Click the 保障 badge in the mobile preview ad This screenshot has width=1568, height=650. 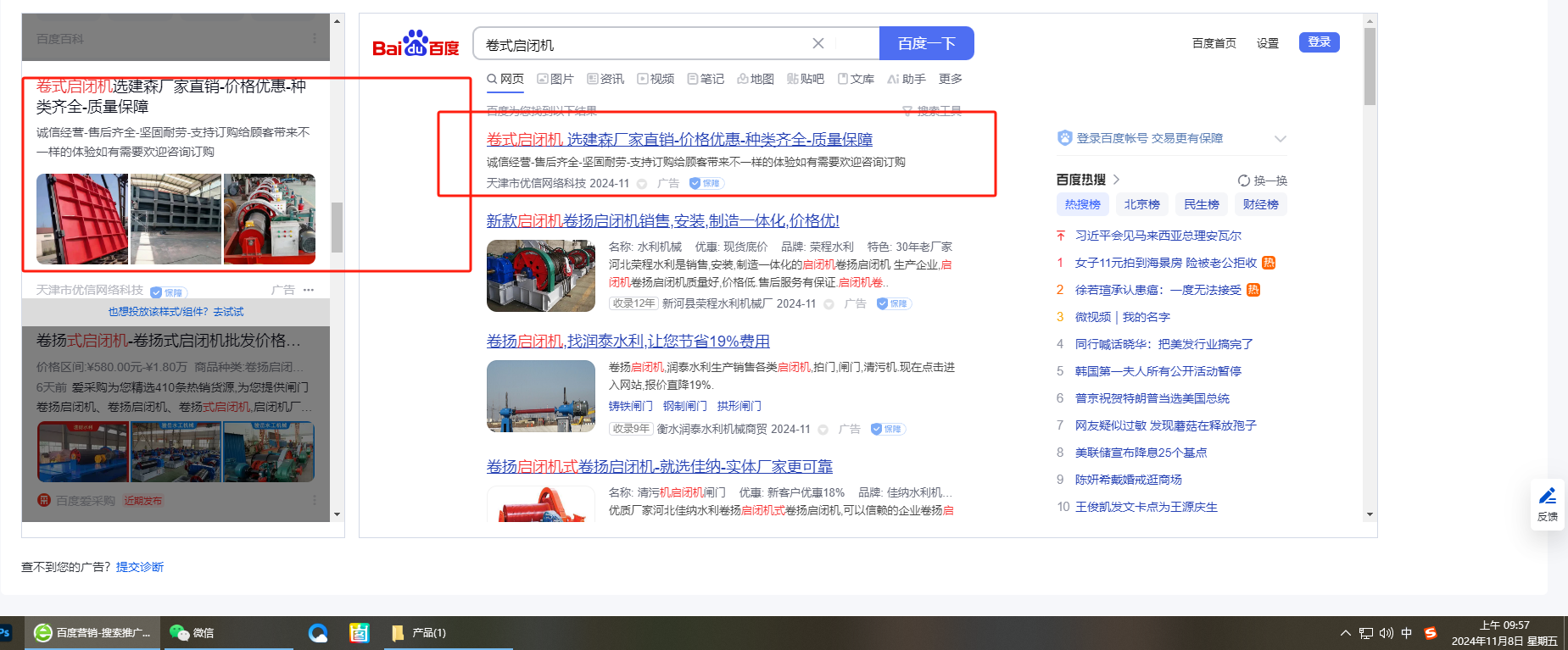(x=168, y=292)
